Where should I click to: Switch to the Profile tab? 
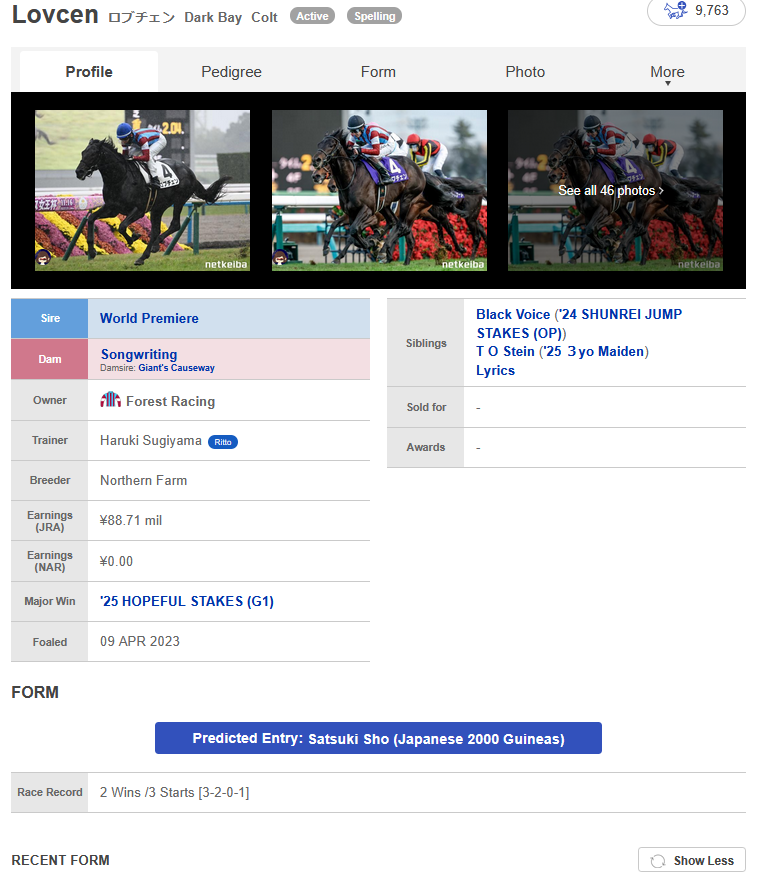(x=89, y=71)
